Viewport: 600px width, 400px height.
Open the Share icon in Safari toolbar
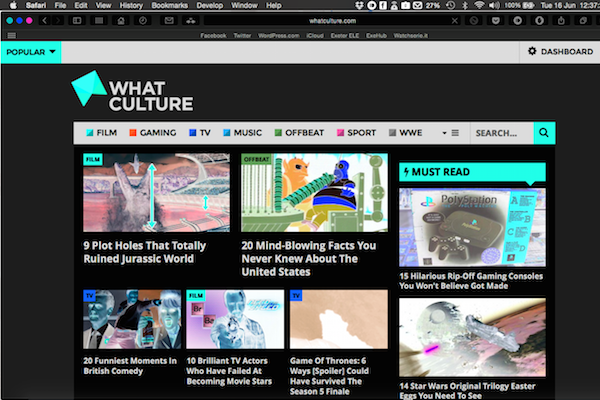coord(561,21)
